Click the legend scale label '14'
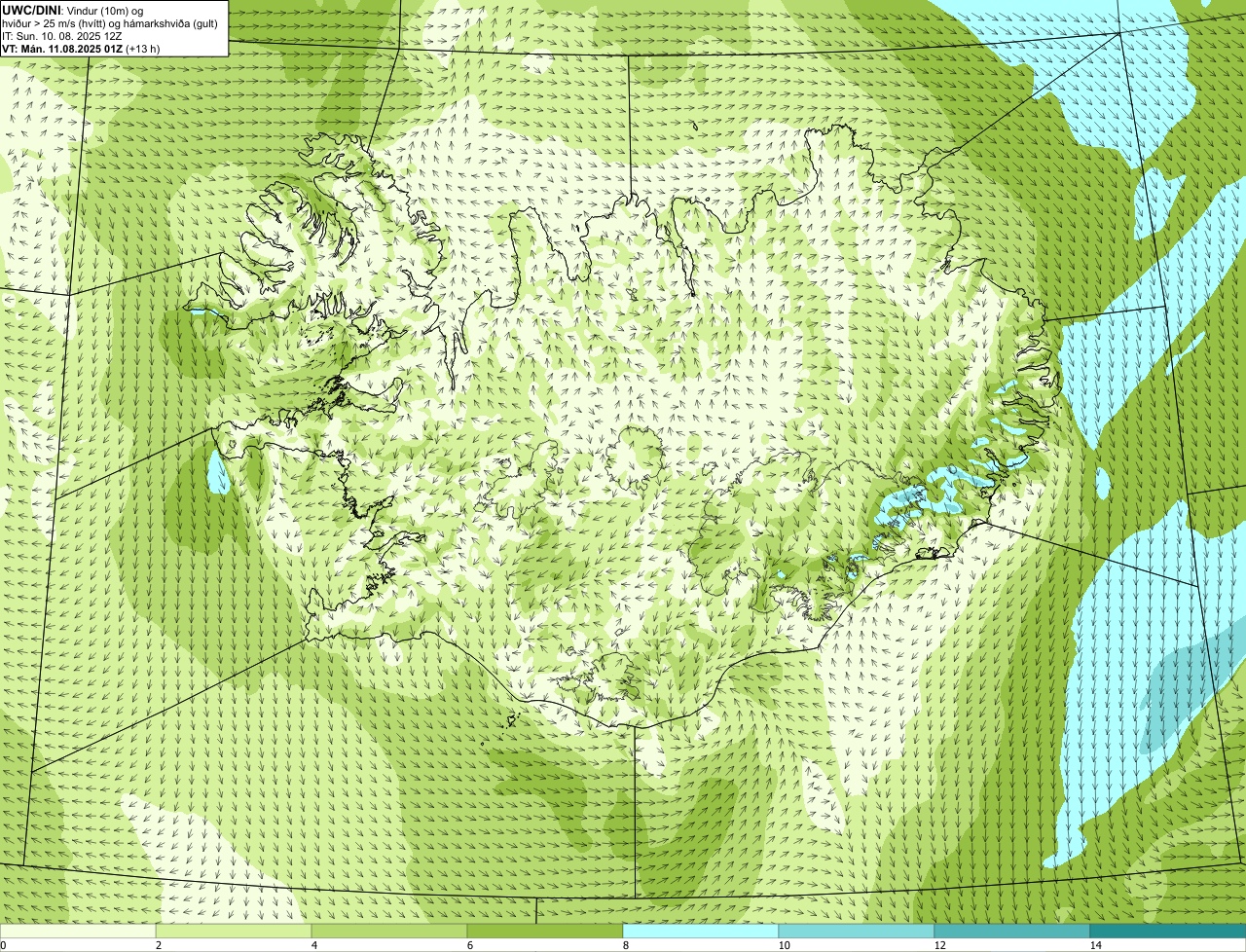 click(1096, 945)
